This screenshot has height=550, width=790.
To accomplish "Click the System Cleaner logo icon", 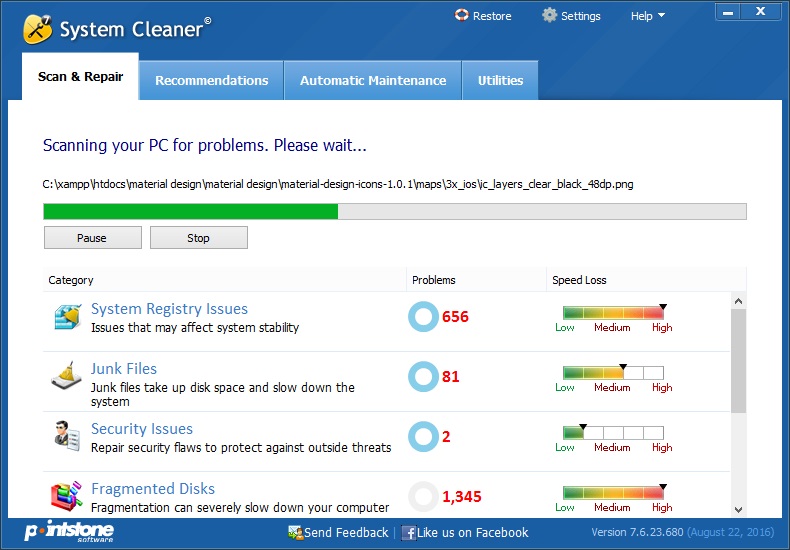I will [x=37, y=28].
